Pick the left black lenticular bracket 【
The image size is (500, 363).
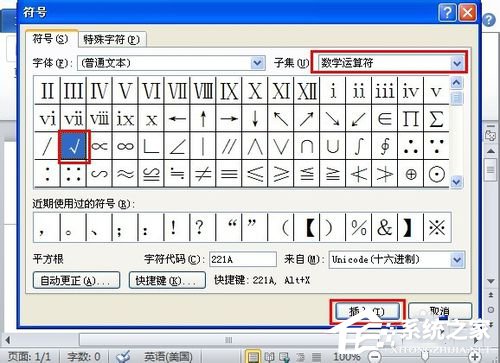(307, 228)
